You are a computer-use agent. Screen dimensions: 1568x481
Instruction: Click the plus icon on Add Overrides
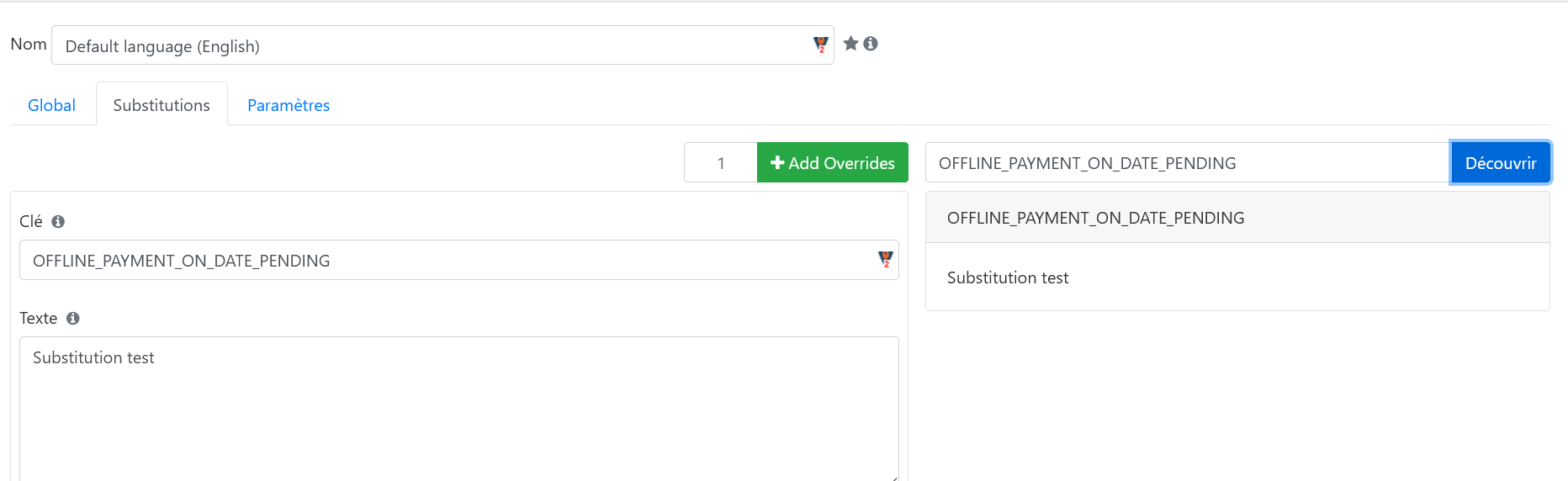pos(777,162)
